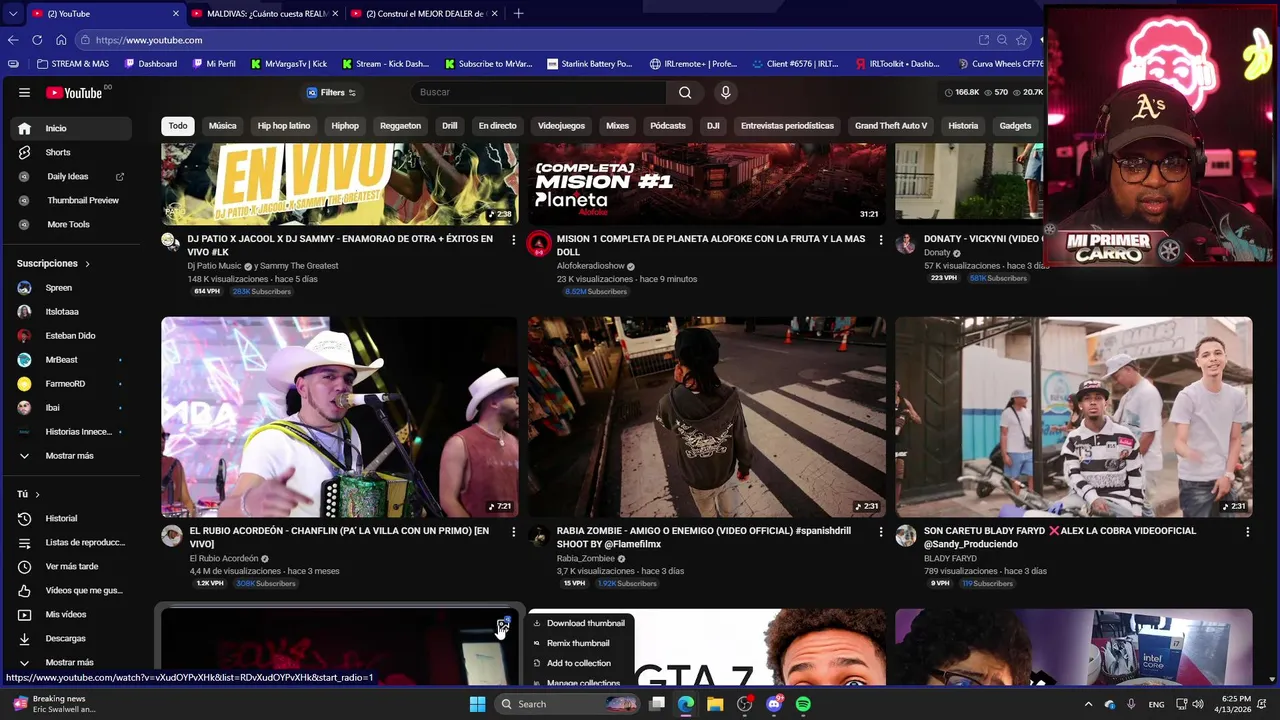The width and height of the screenshot is (1280, 720).
Task: Expand the Suscripciones section chevron
Action: pos(87,264)
